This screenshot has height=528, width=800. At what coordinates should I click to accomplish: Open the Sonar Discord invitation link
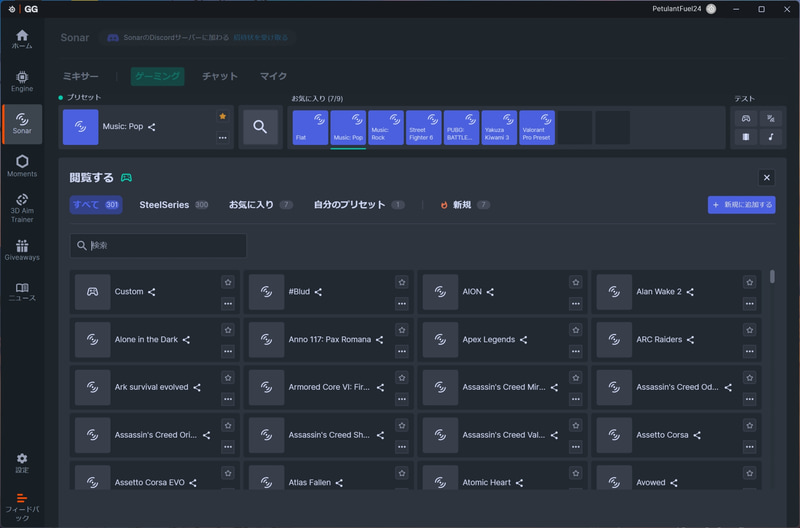click(x=260, y=38)
